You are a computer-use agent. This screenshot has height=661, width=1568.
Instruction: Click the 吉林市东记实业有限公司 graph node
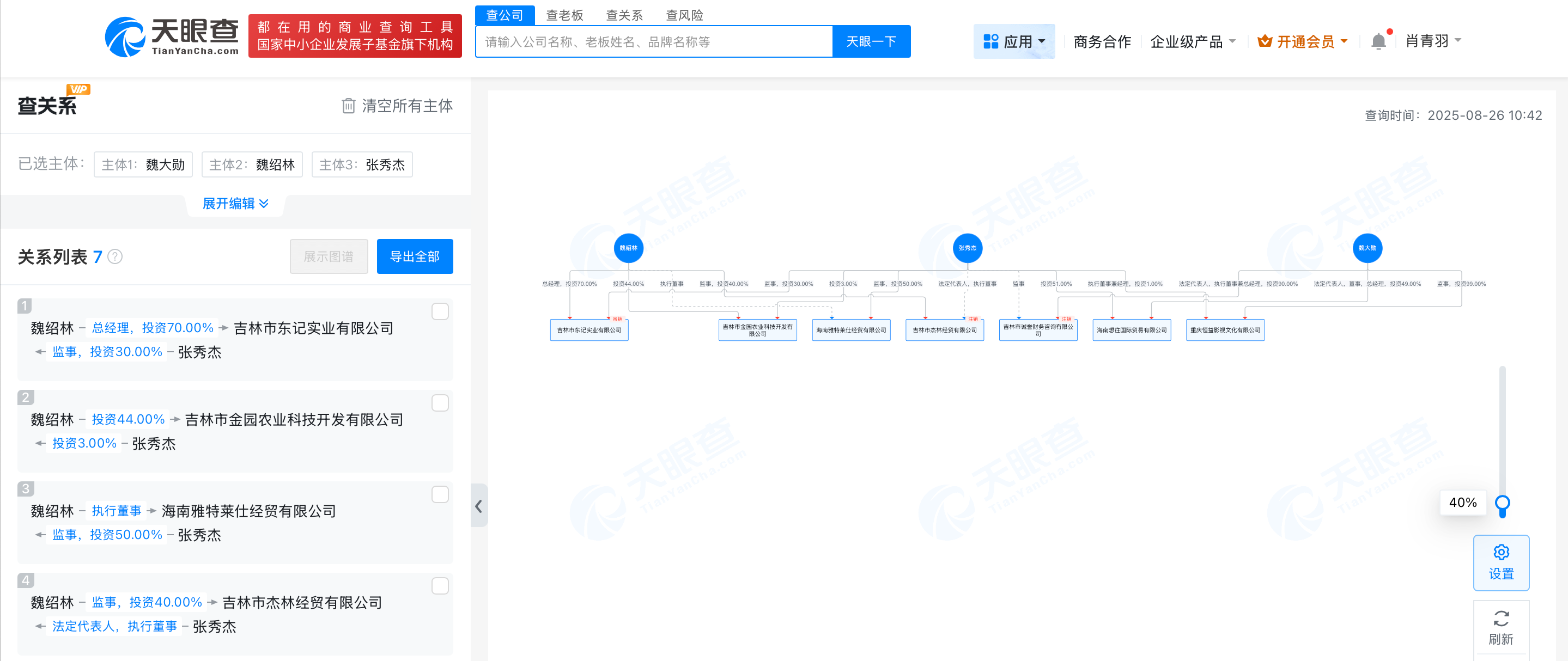(588, 329)
